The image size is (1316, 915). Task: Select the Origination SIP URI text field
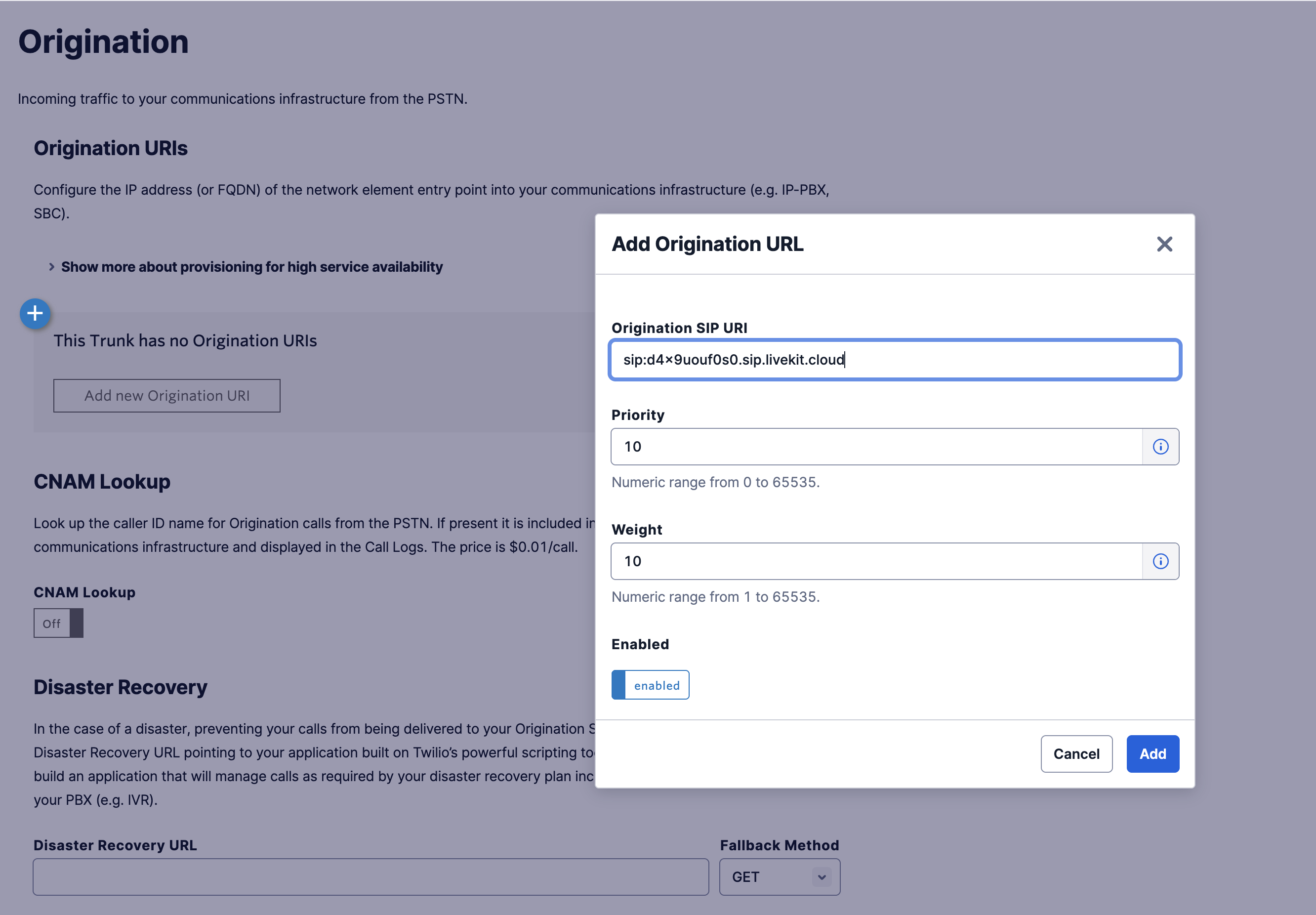tap(894, 360)
